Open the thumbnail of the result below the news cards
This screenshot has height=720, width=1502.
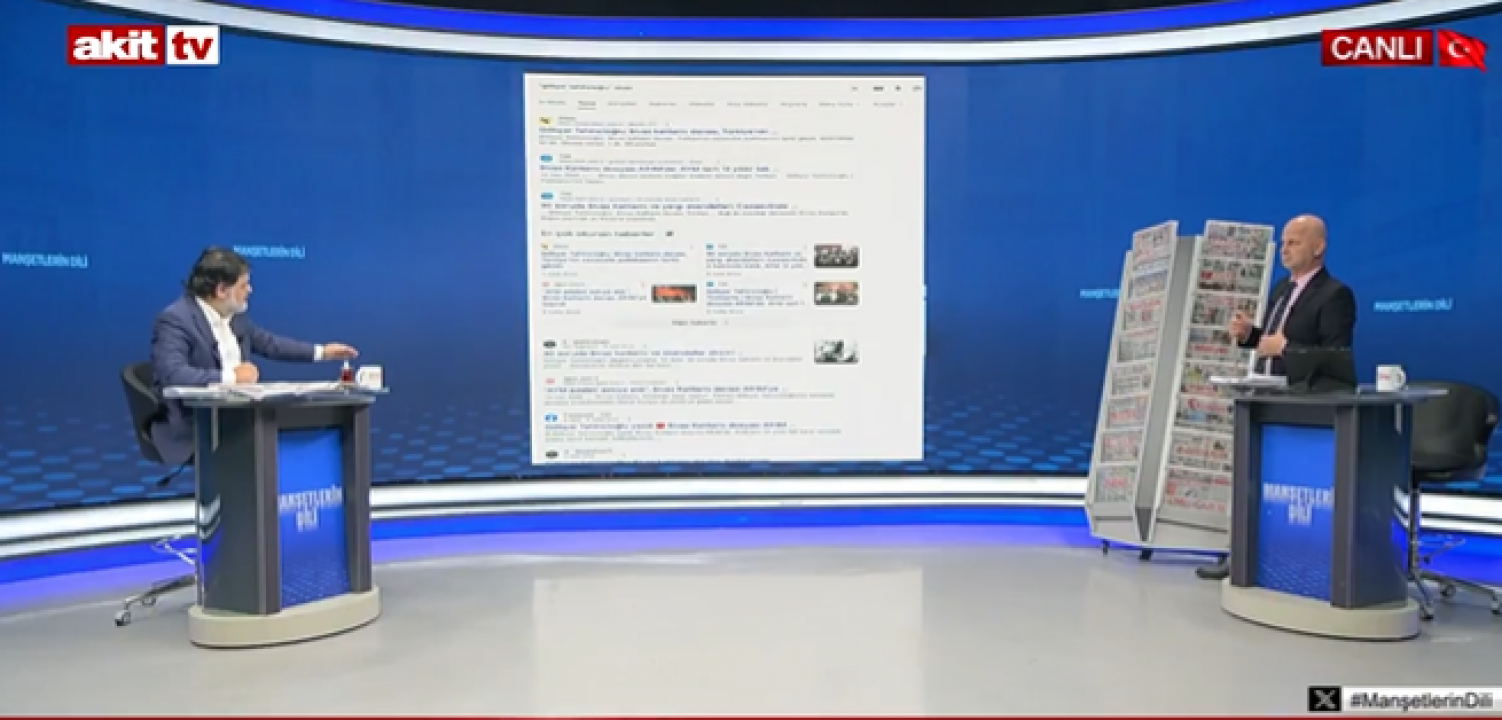(x=836, y=351)
